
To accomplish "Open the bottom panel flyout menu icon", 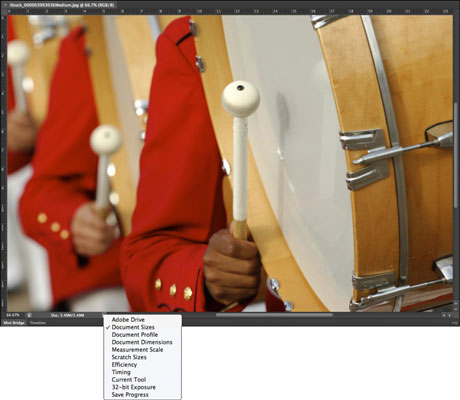I will coord(454,323).
